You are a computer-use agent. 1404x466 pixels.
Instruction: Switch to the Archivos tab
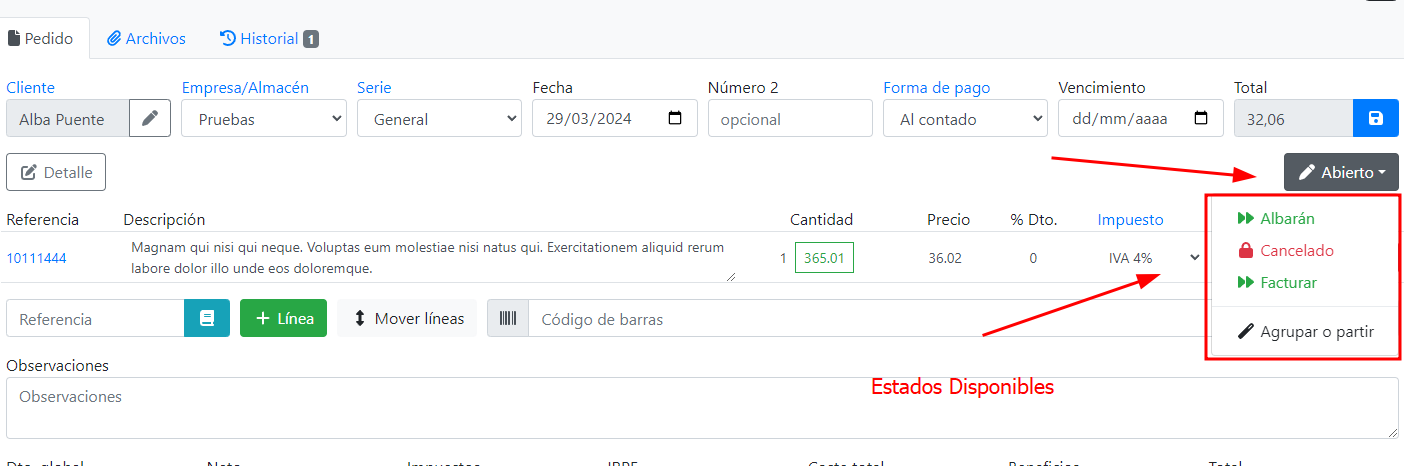click(147, 39)
